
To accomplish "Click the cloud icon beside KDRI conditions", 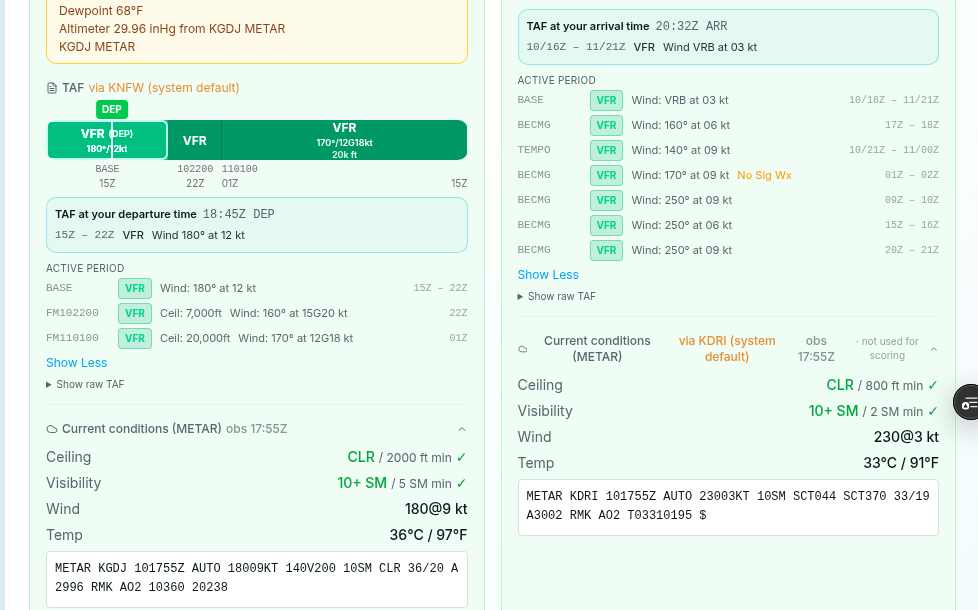I will (x=523, y=349).
